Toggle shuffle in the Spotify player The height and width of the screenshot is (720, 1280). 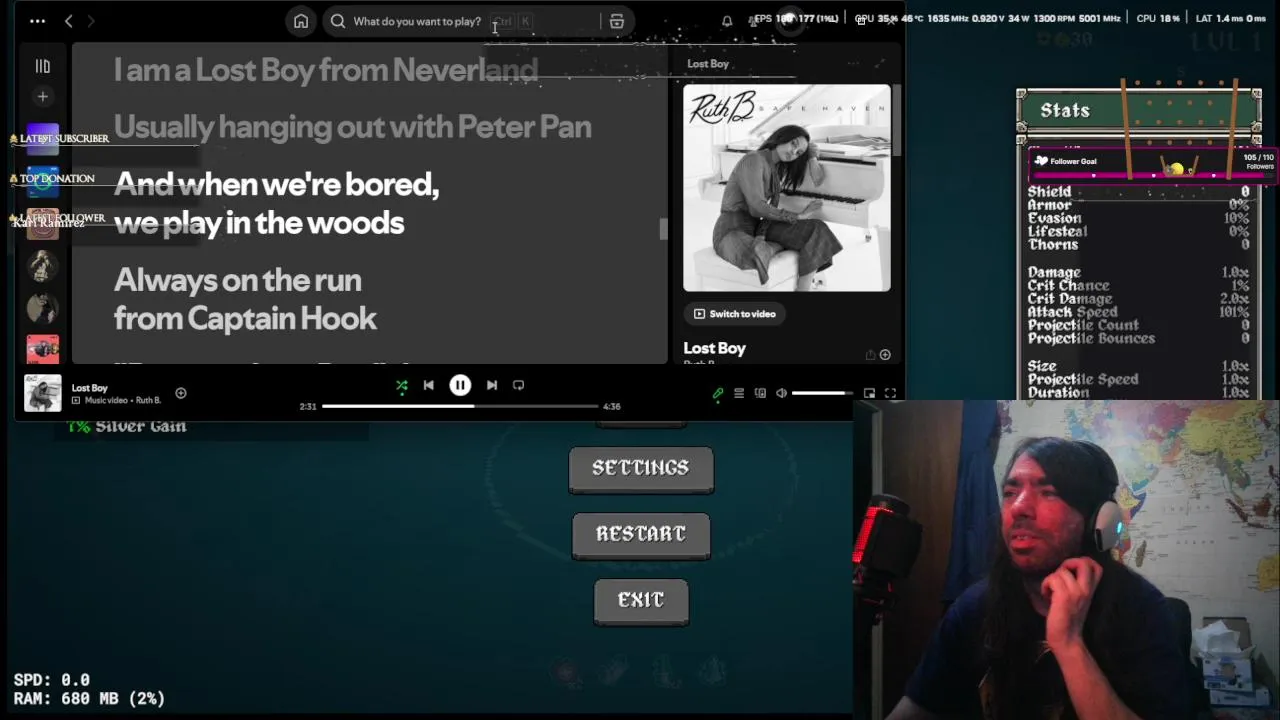(x=402, y=385)
